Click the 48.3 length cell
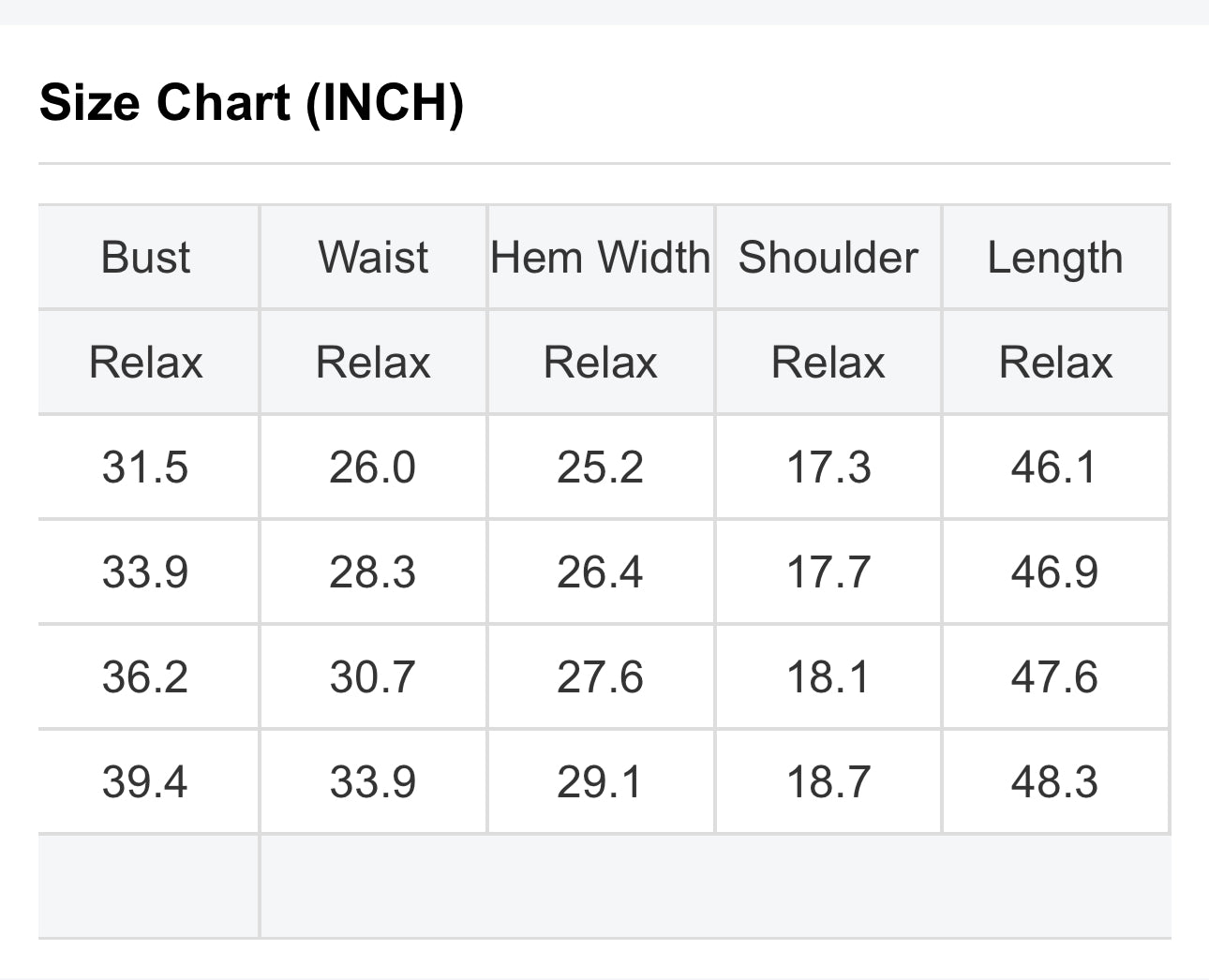Screen dimensions: 1209x980 (1053, 781)
